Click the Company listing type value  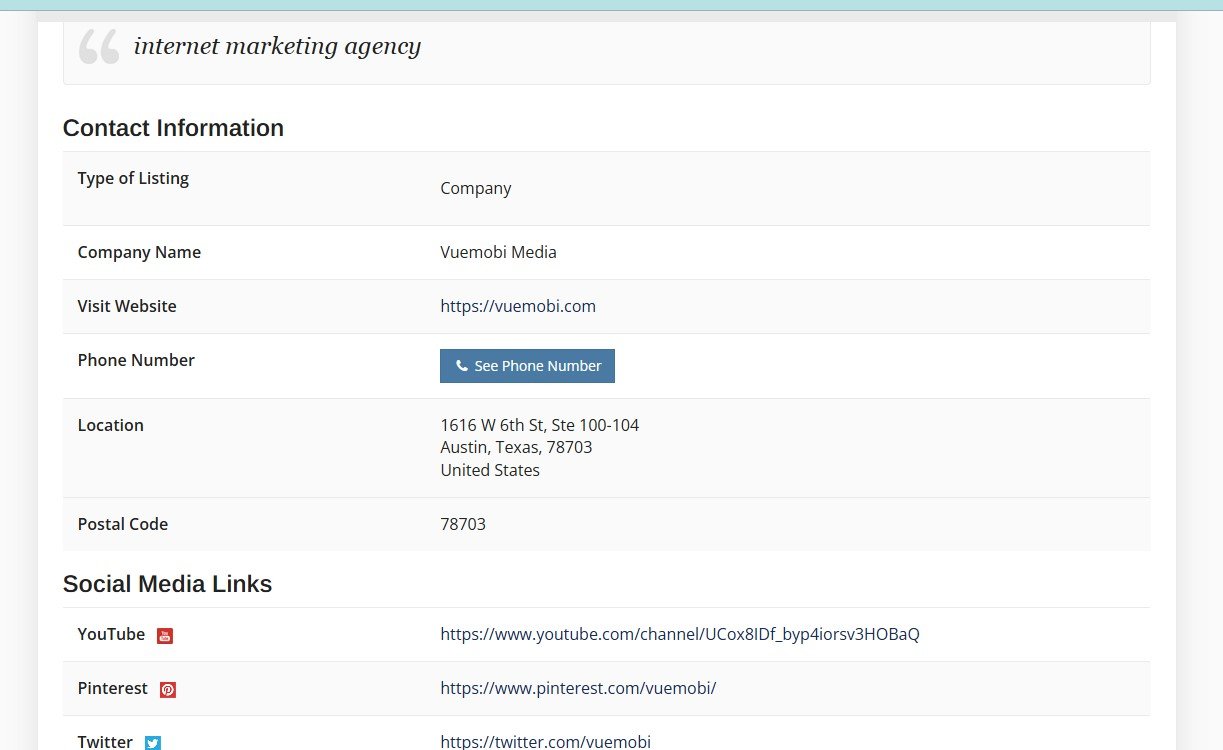pyautogui.click(x=475, y=188)
